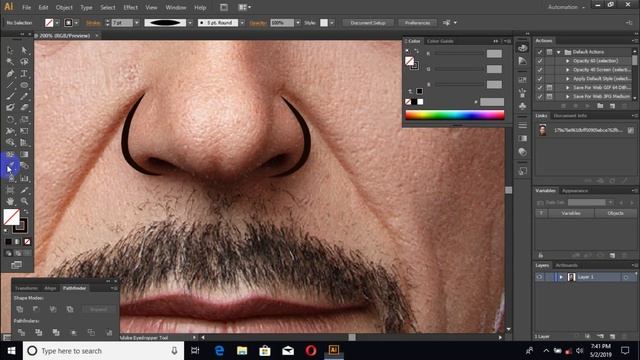
Task: Pick the Pencil tool
Action: pyautogui.click(x=24, y=96)
